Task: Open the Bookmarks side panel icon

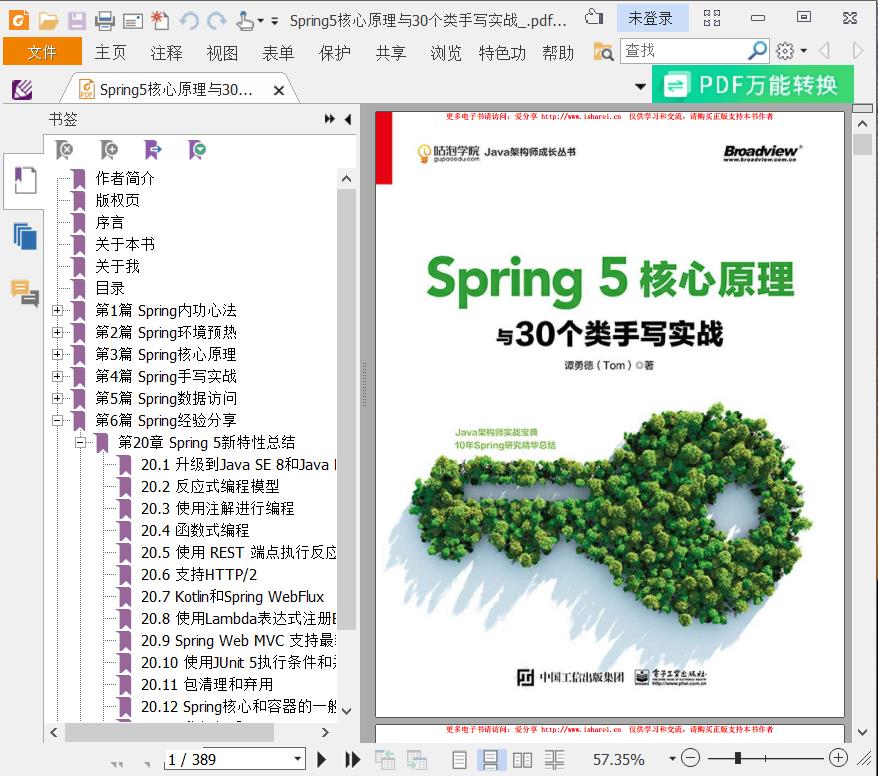Action: point(25,180)
